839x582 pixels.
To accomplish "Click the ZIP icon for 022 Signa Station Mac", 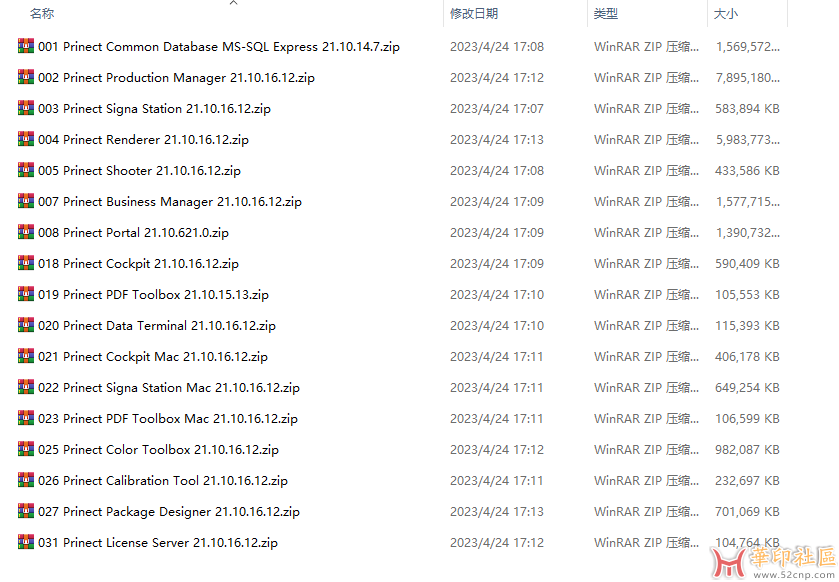I will tap(26, 387).
